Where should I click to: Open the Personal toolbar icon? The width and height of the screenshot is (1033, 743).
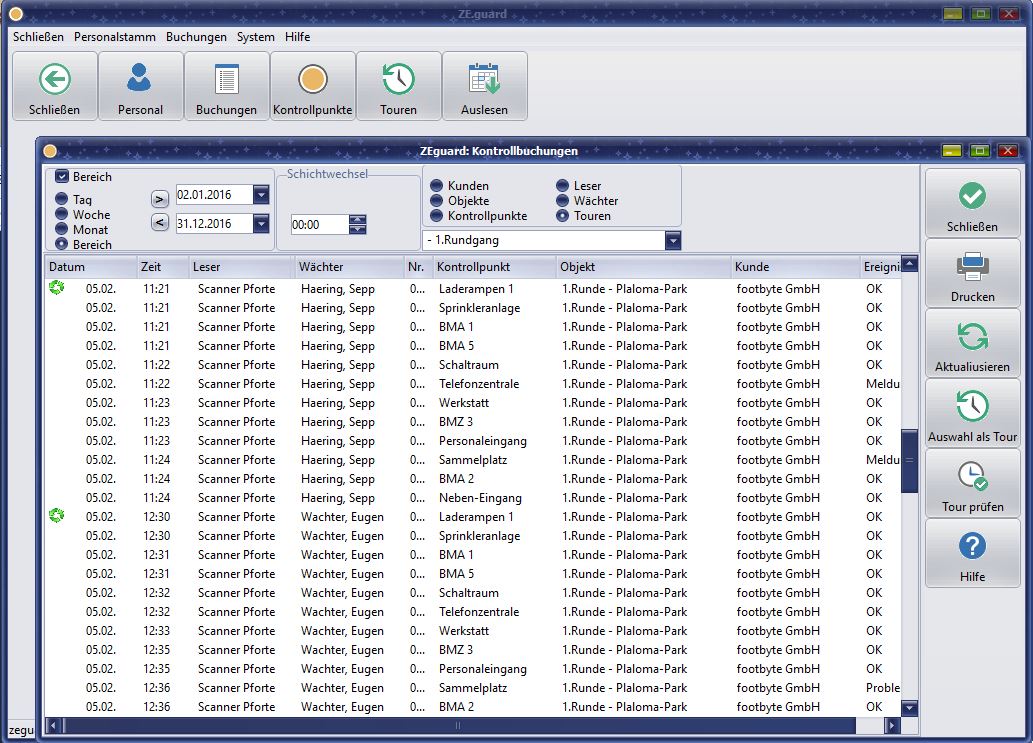(140, 80)
